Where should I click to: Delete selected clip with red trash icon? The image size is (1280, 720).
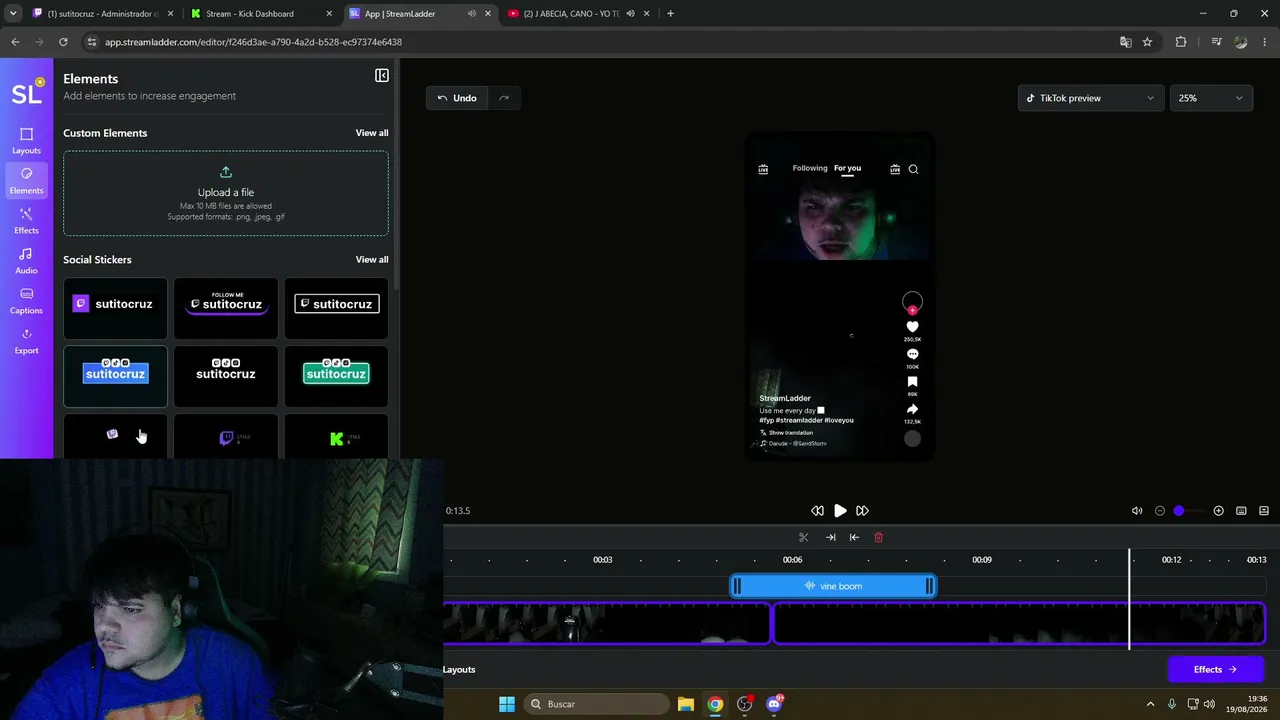pyautogui.click(x=879, y=538)
